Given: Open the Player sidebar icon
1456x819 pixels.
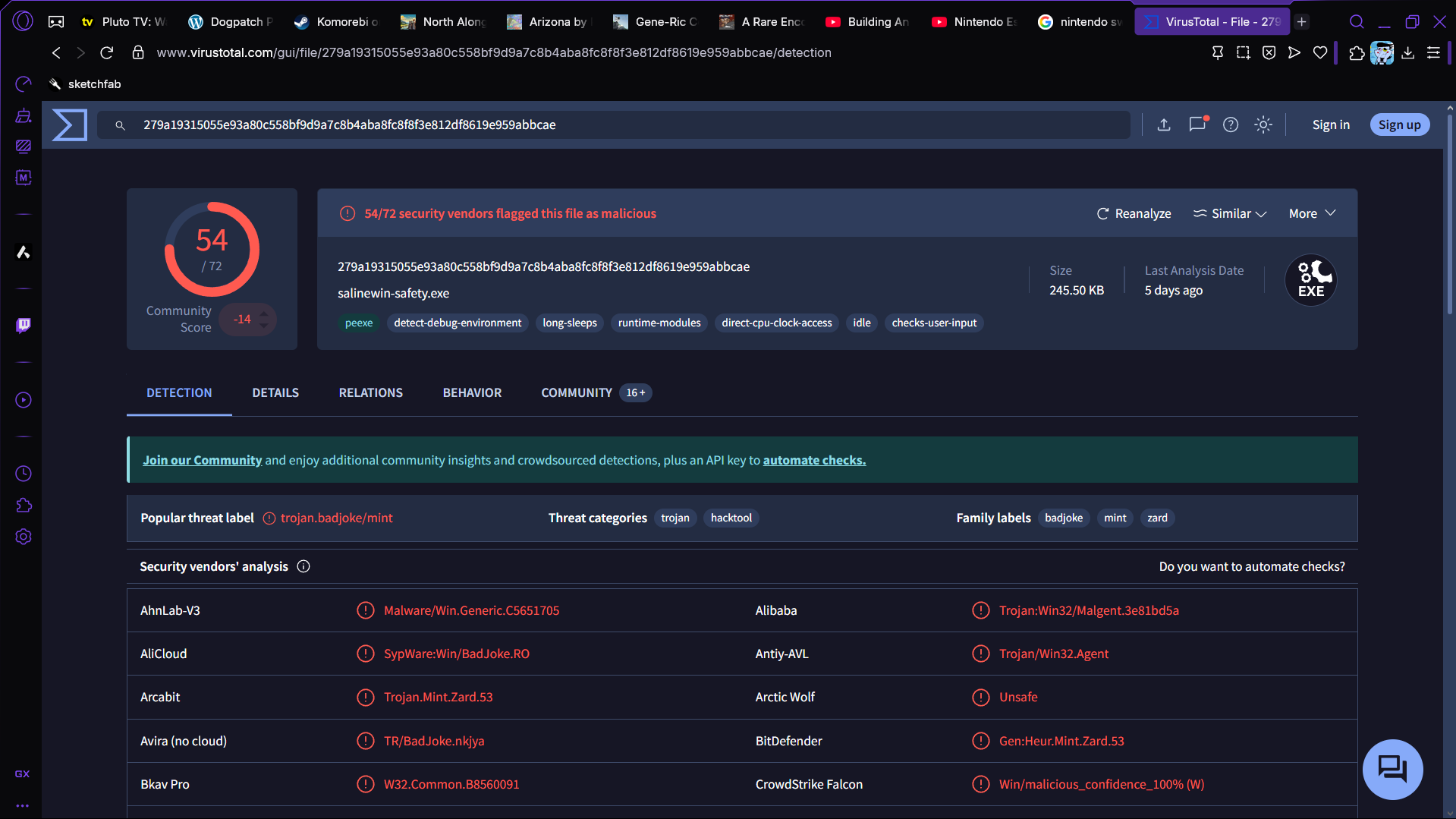Looking at the screenshot, I should pos(24,400).
